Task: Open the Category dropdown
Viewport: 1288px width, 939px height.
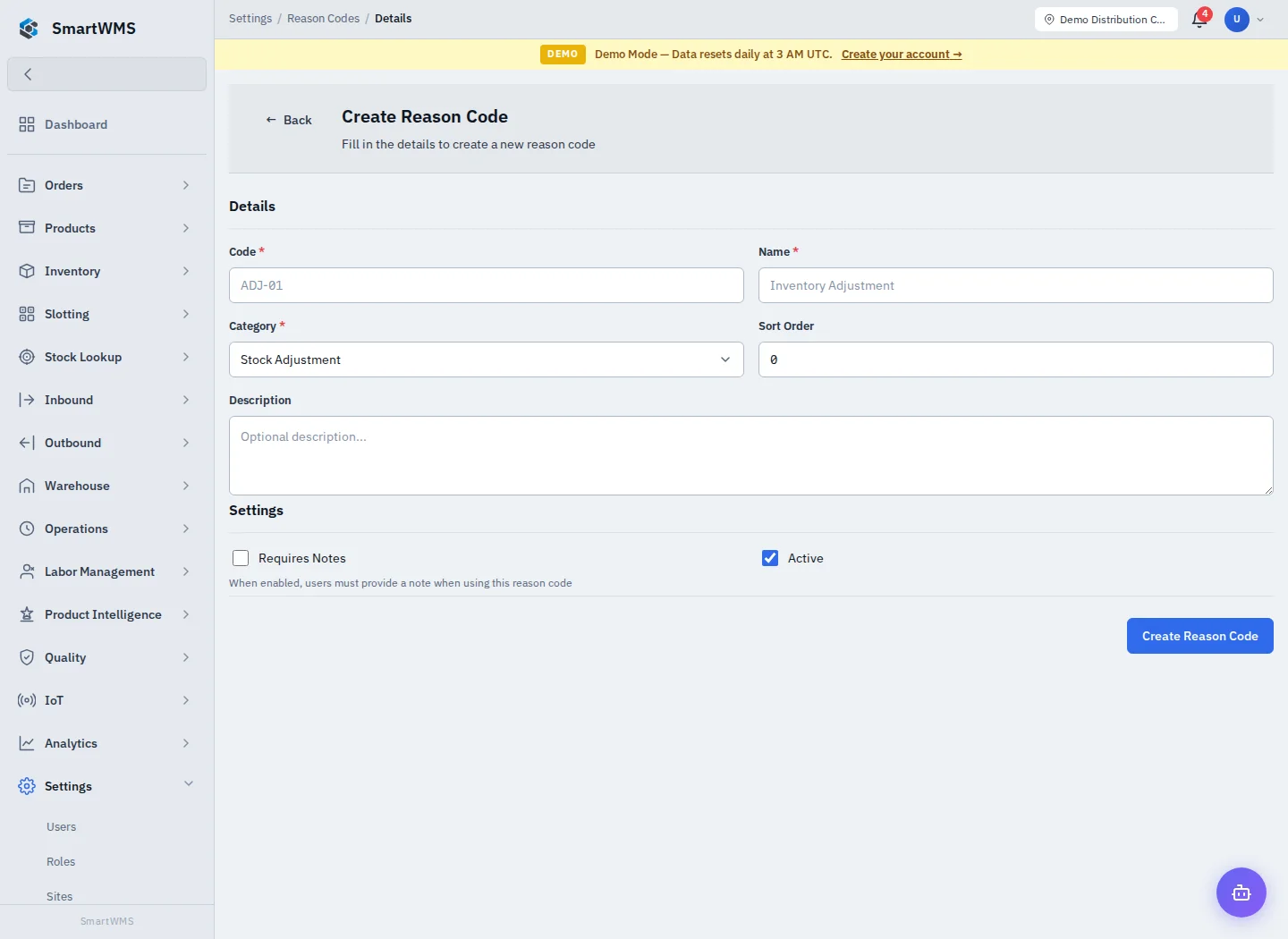Action: (487, 360)
